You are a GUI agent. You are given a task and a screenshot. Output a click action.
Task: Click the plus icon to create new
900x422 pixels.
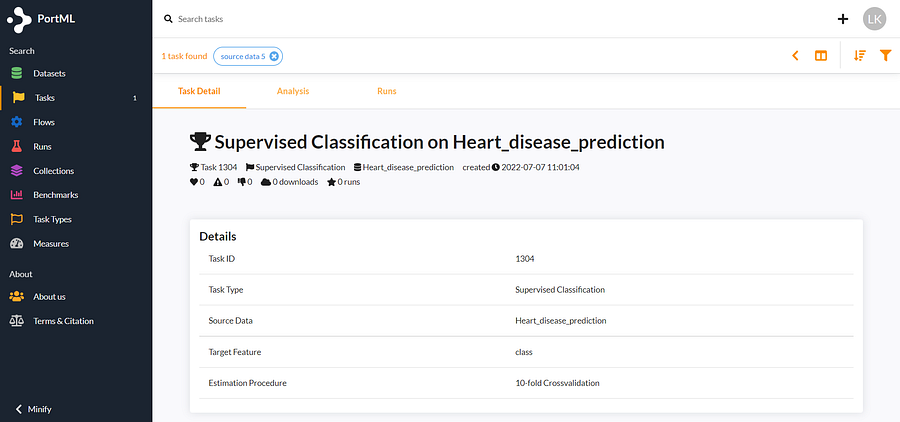click(843, 18)
